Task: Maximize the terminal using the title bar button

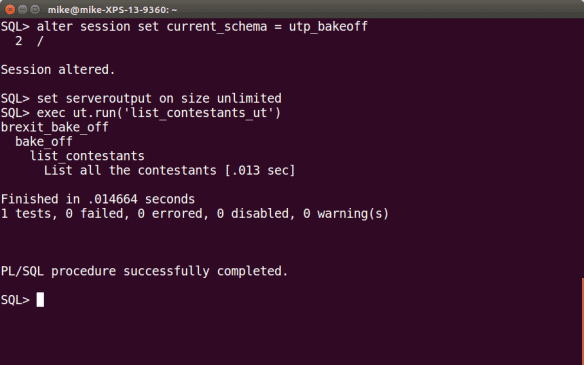Action: [x=35, y=9]
